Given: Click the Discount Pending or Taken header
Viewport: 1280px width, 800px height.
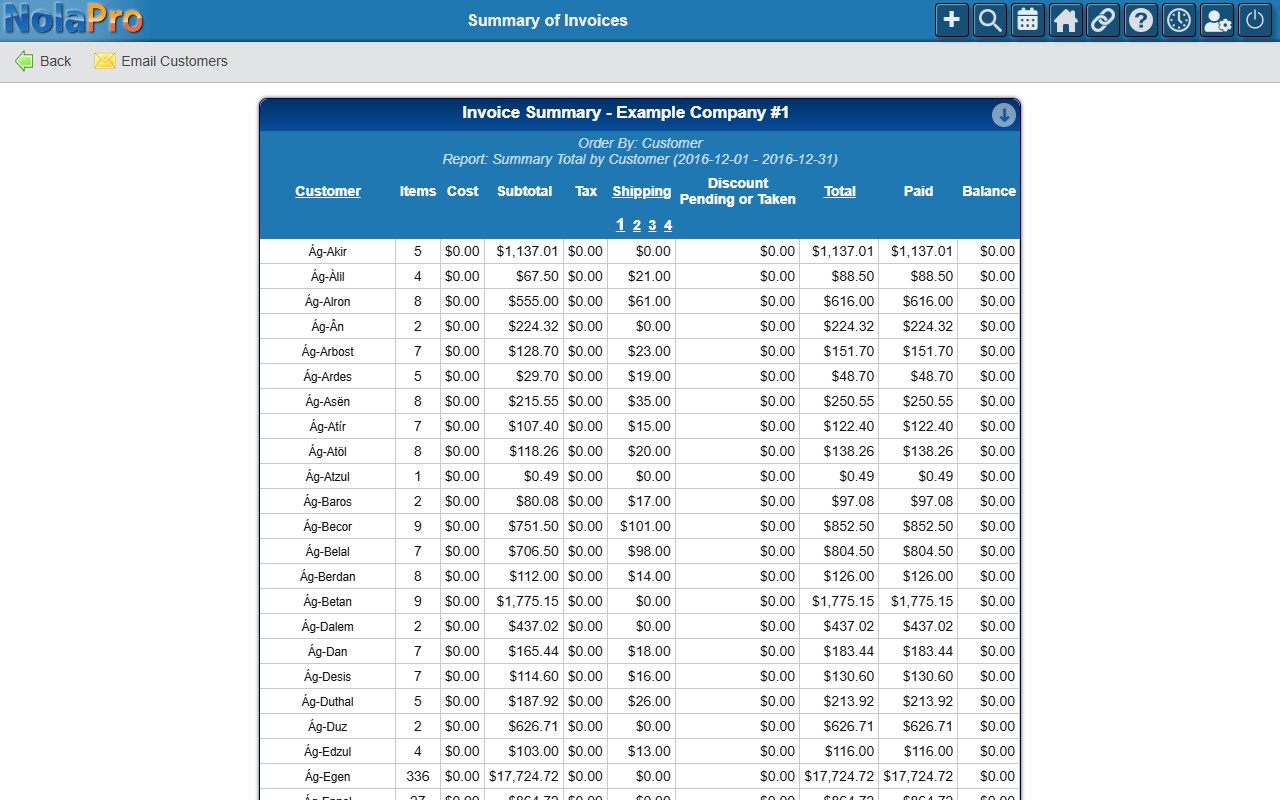Looking at the screenshot, I should (x=738, y=191).
